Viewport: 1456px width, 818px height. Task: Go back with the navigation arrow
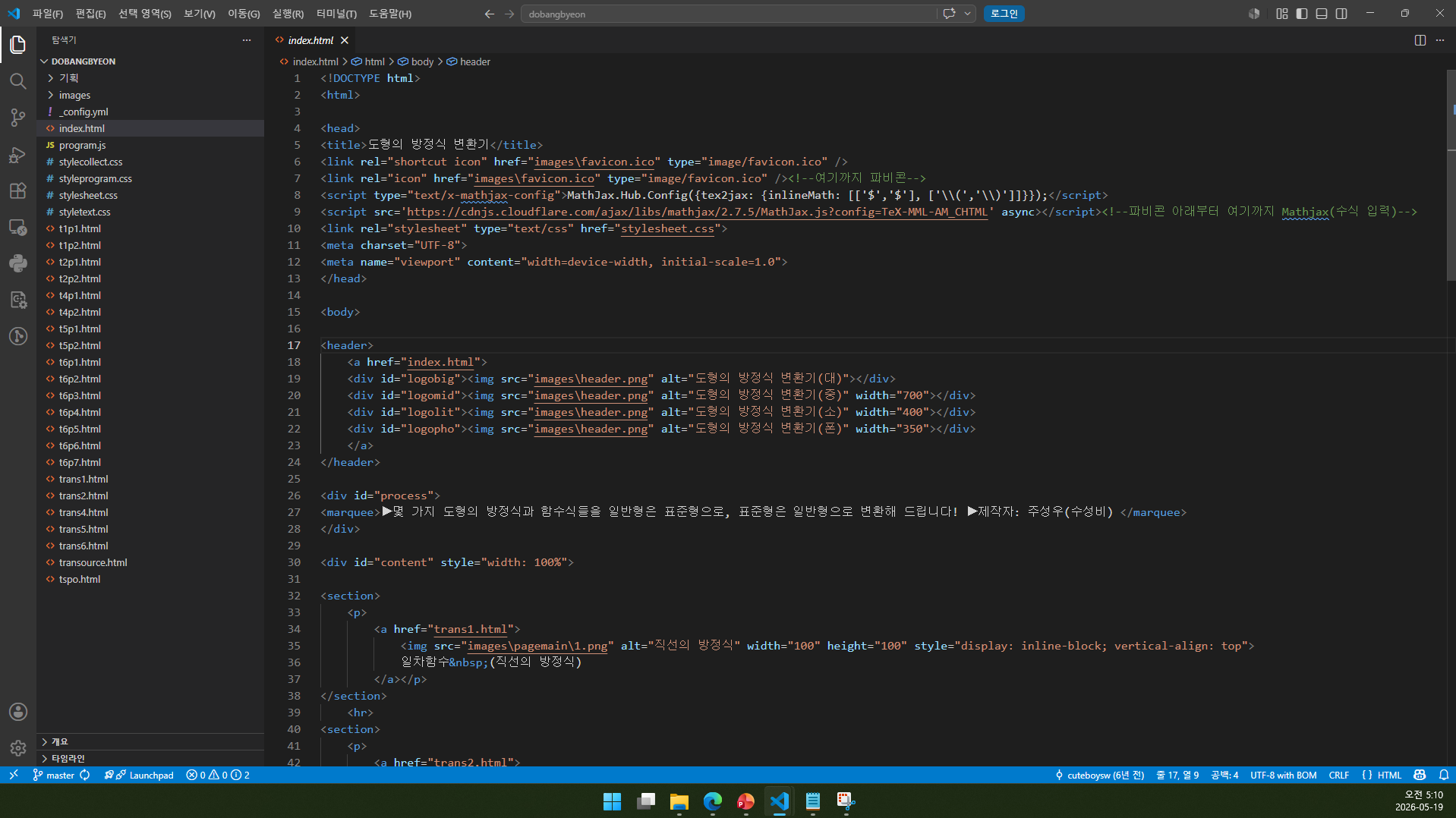490,14
